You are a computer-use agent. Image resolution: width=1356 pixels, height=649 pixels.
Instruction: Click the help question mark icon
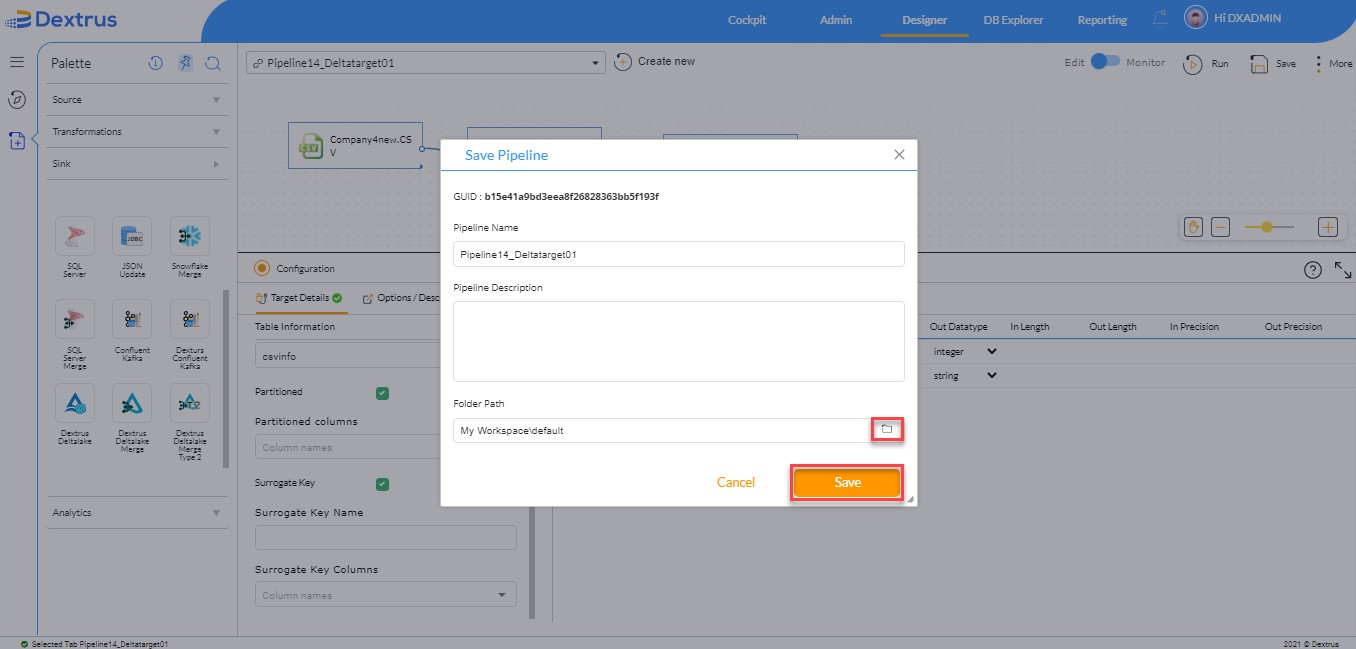click(1313, 270)
